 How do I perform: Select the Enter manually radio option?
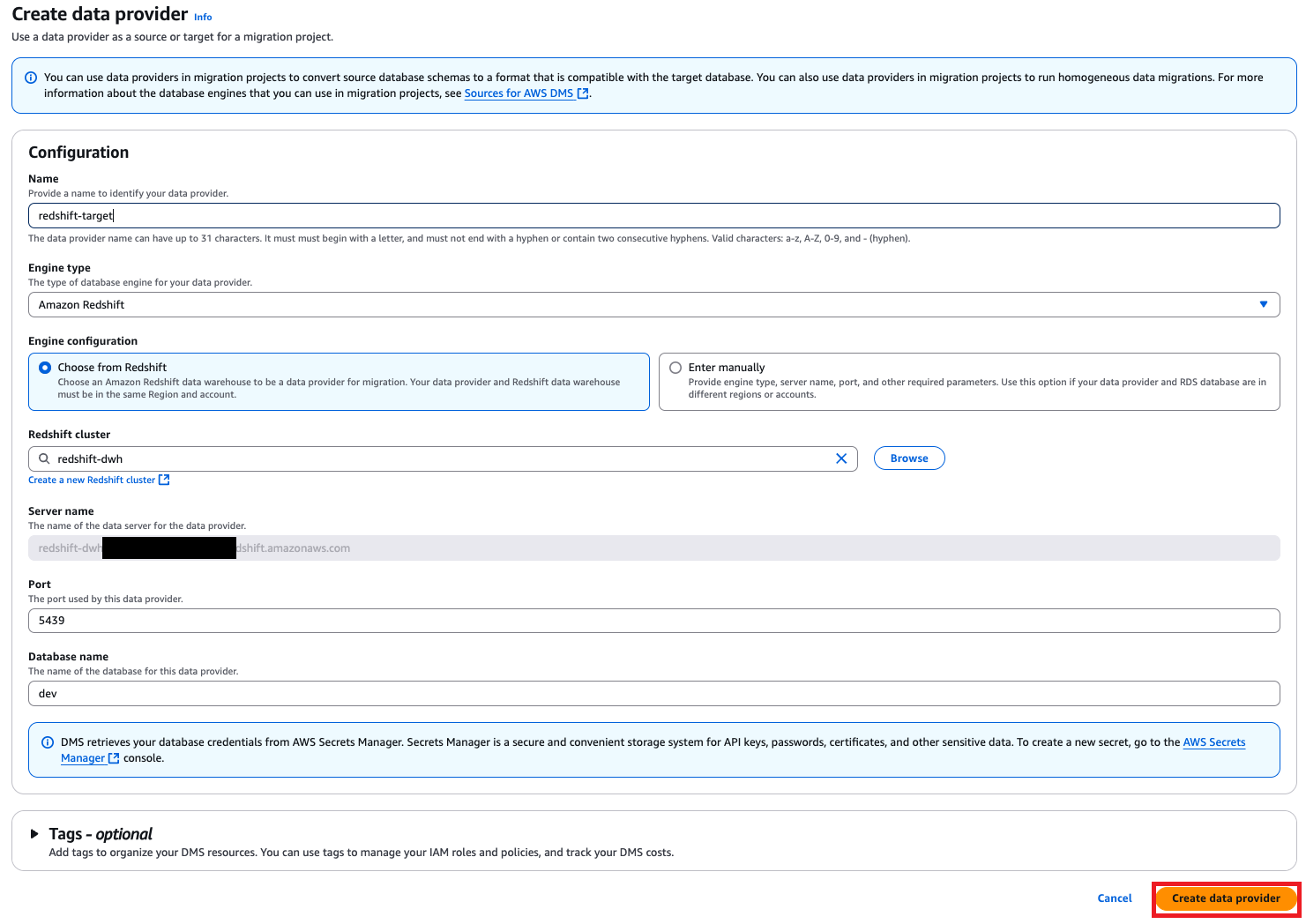675,368
